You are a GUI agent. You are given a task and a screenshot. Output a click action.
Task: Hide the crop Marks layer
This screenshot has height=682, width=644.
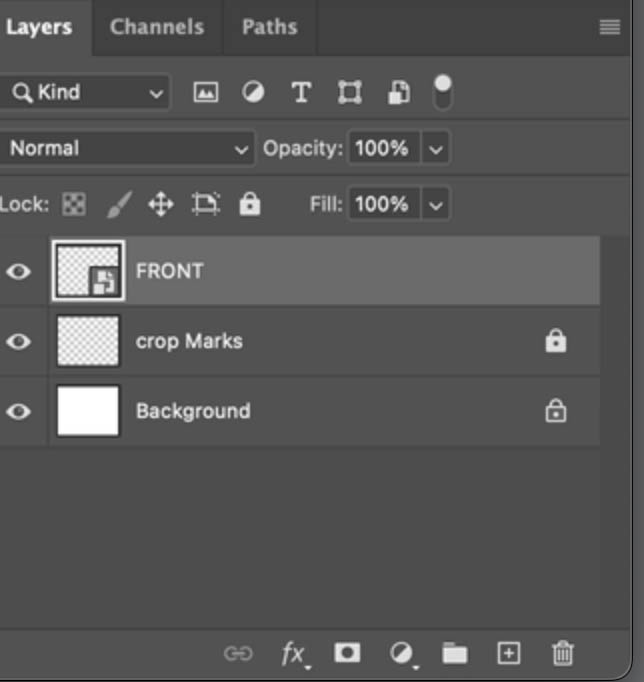pos(19,341)
